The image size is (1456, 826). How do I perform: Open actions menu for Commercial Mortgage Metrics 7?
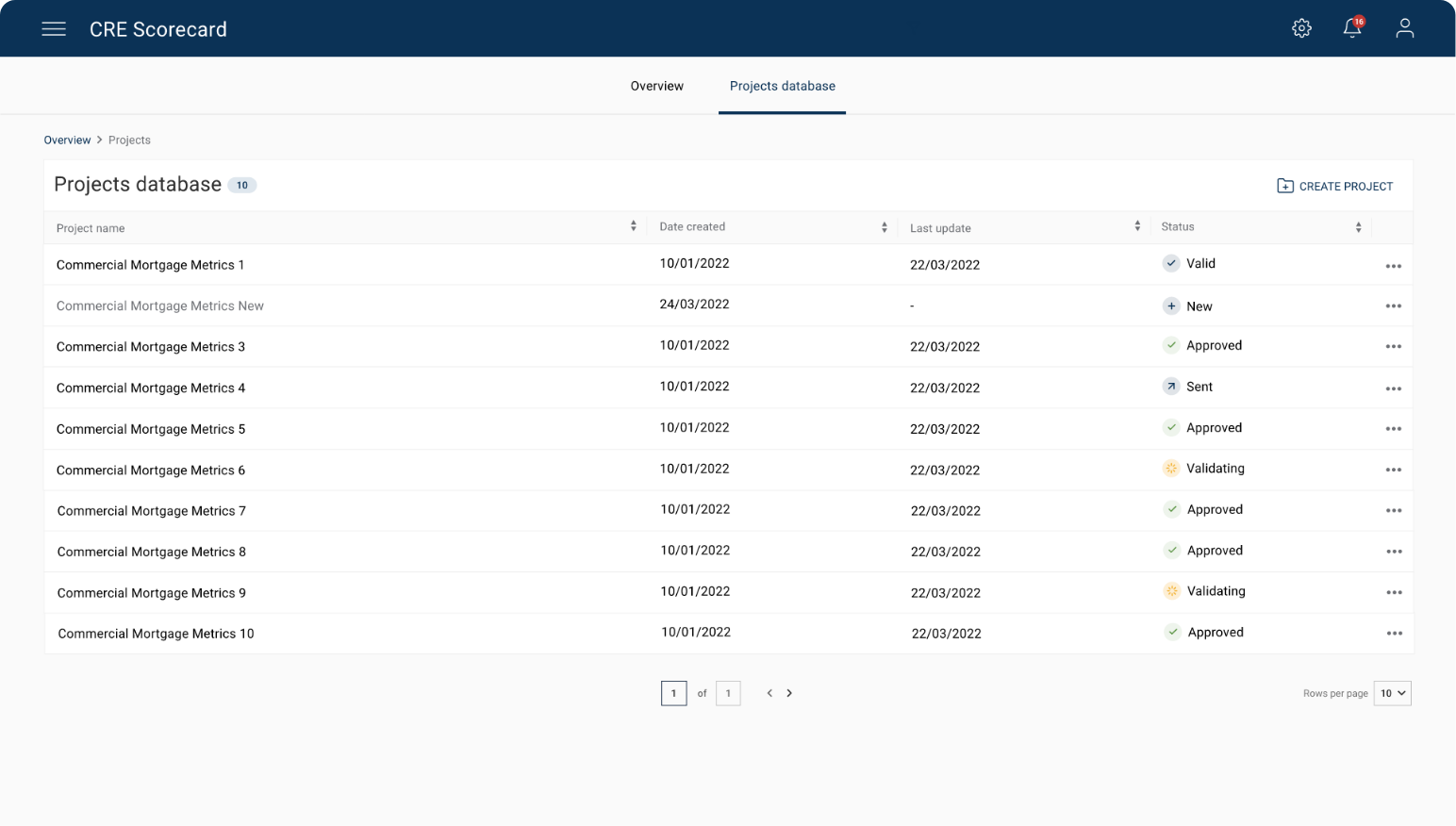click(x=1394, y=511)
